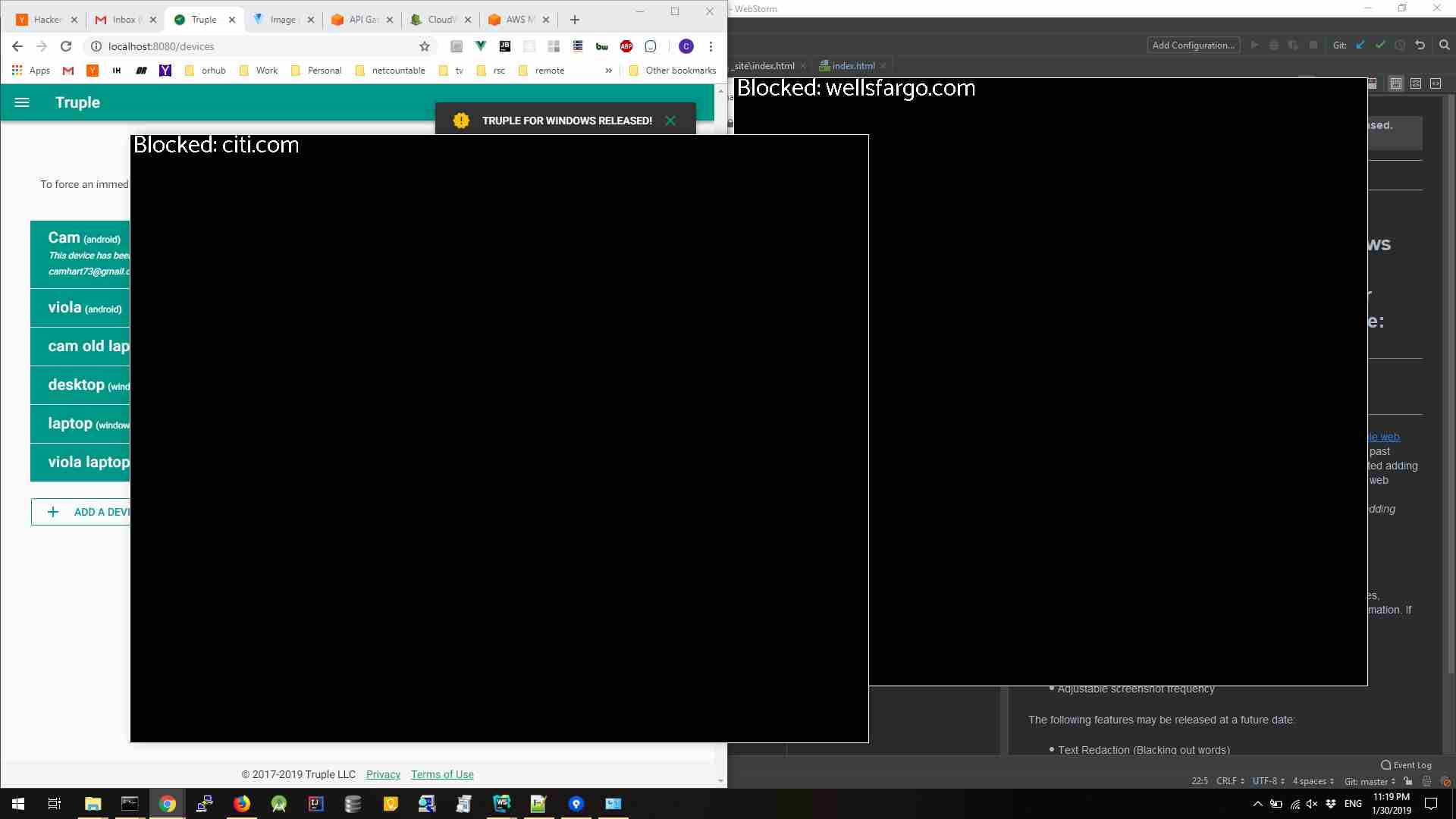This screenshot has height=819, width=1456.
Task: Open the netcountable bookmarks folder
Action: pyautogui.click(x=390, y=71)
